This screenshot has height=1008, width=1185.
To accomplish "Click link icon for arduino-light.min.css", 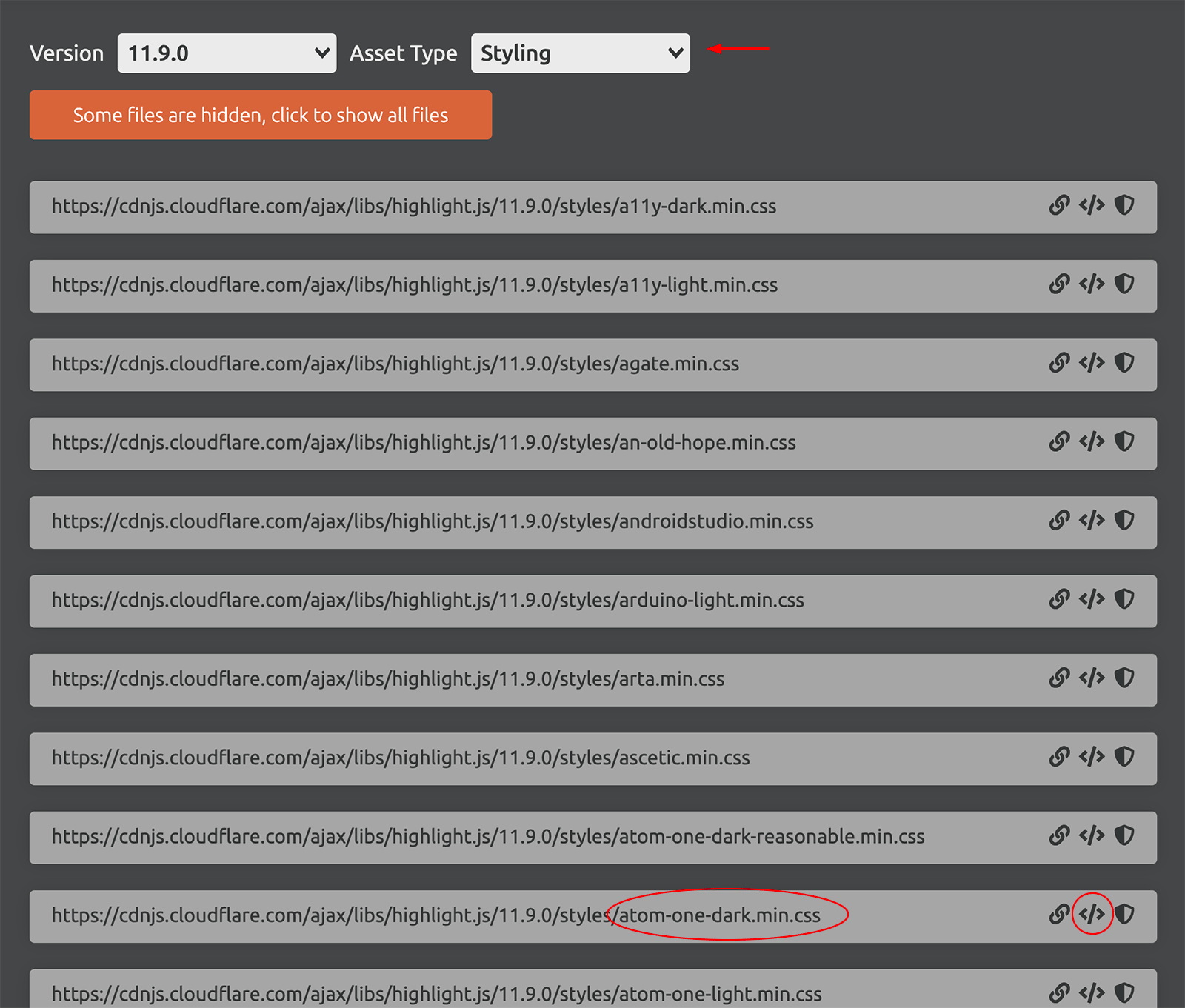I will point(1059,599).
